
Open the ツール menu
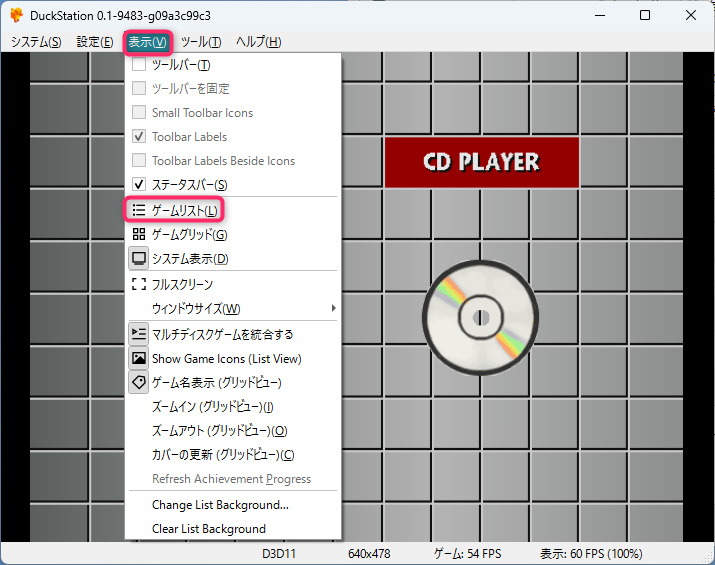click(201, 42)
